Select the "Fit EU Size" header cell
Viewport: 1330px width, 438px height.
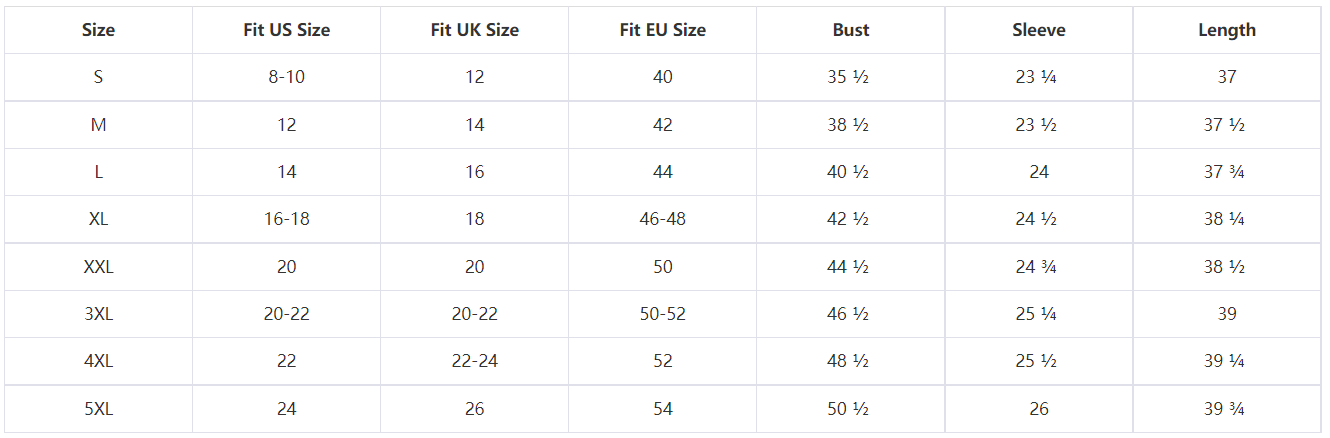tap(662, 30)
